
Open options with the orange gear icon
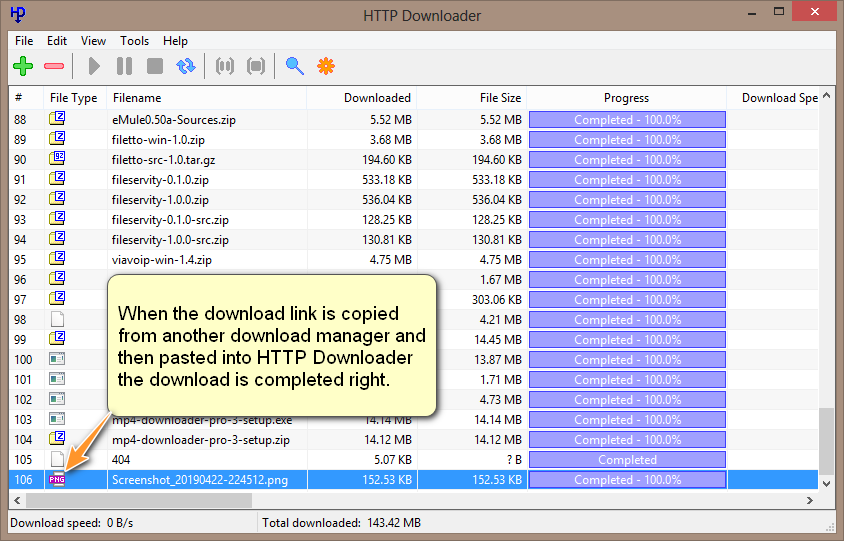coord(326,66)
